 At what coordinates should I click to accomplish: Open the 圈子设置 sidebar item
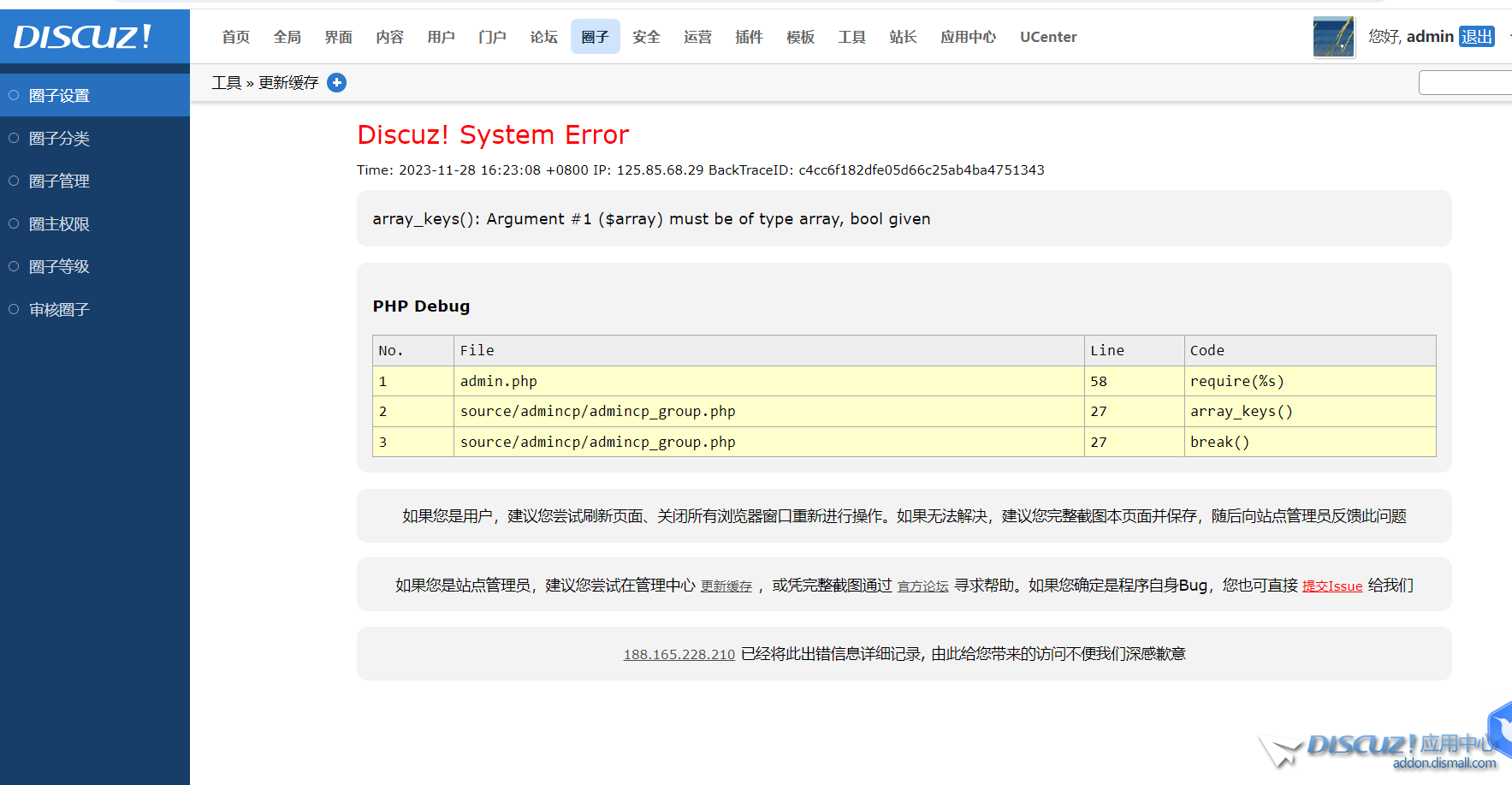click(59, 96)
